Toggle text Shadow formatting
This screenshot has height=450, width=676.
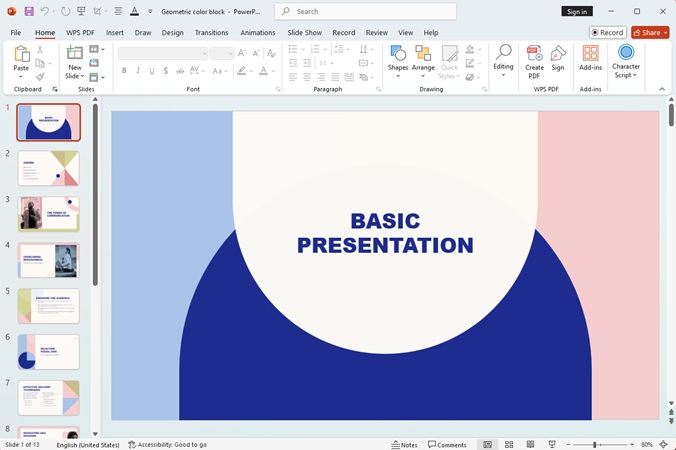point(166,71)
